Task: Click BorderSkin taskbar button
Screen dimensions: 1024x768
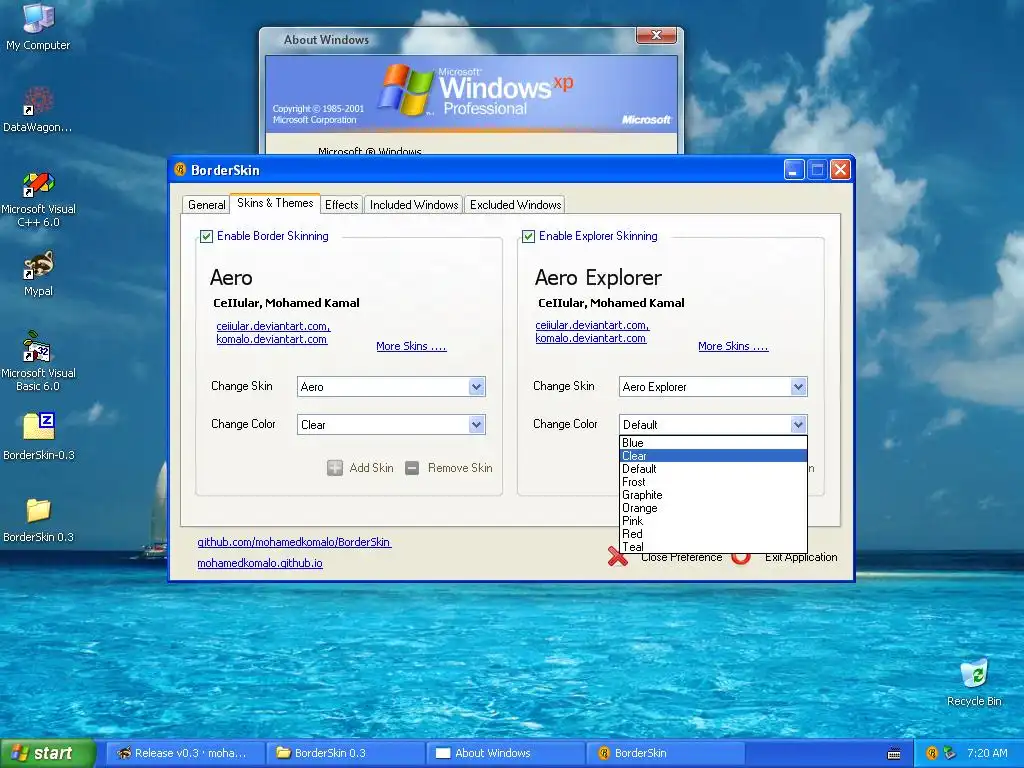Action: [x=665, y=753]
